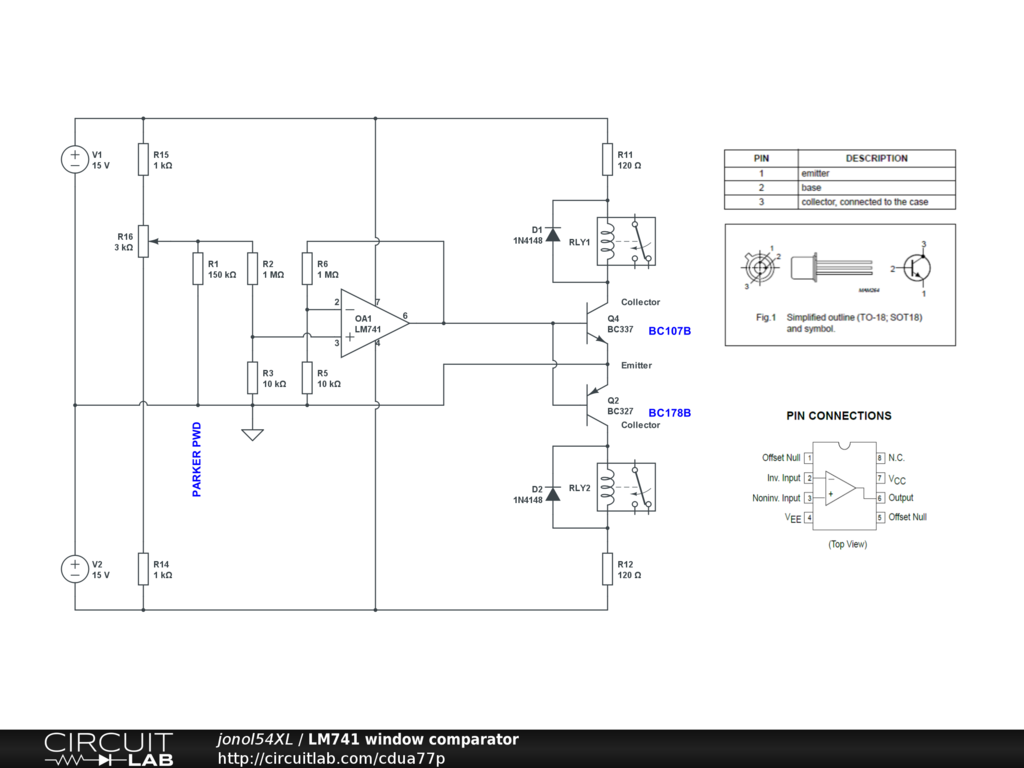Screen dimensions: 1024x768
Task: Click the D1 1N4148 diode symbol
Action: (552, 234)
